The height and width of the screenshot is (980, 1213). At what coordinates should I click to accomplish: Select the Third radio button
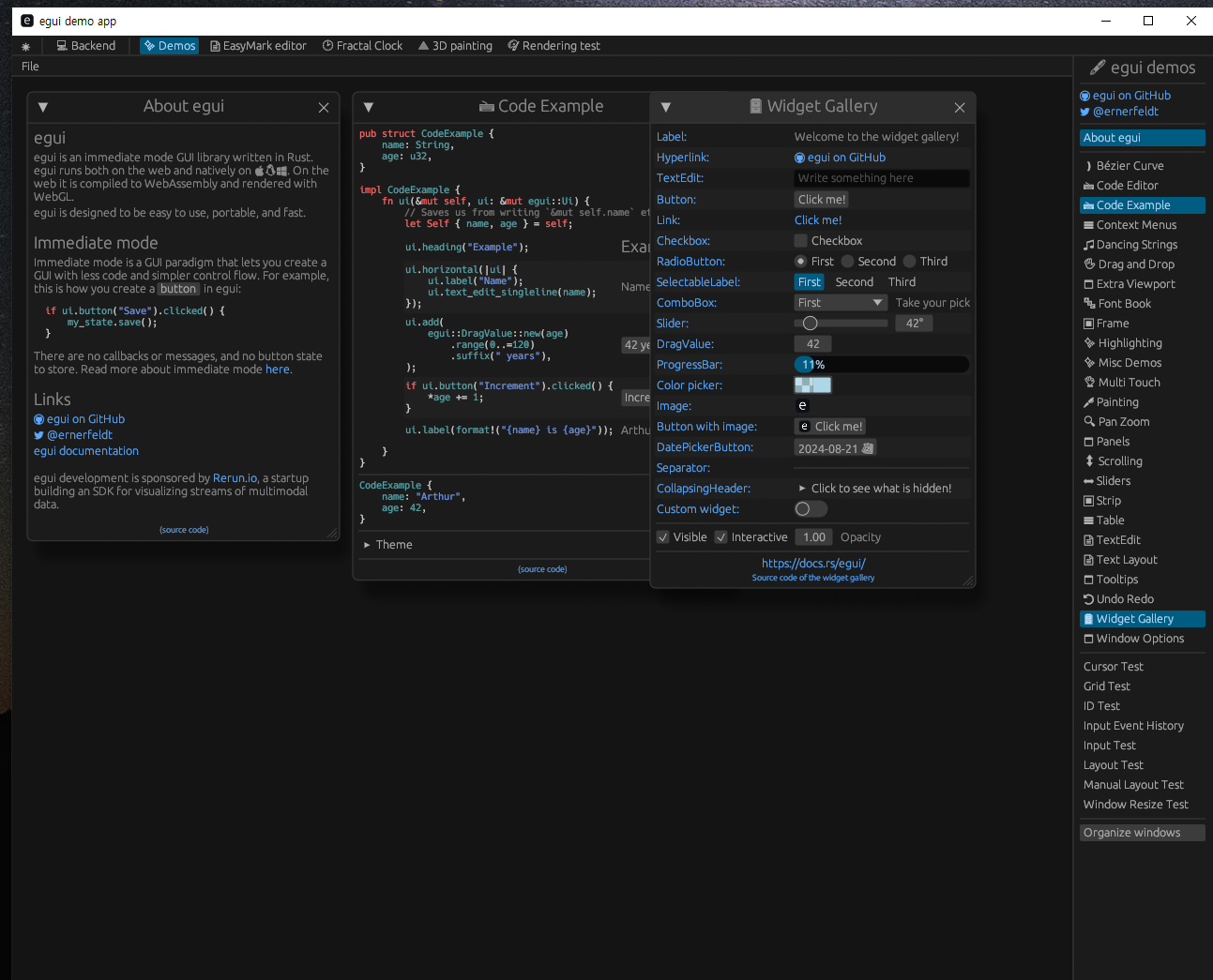pos(910,262)
